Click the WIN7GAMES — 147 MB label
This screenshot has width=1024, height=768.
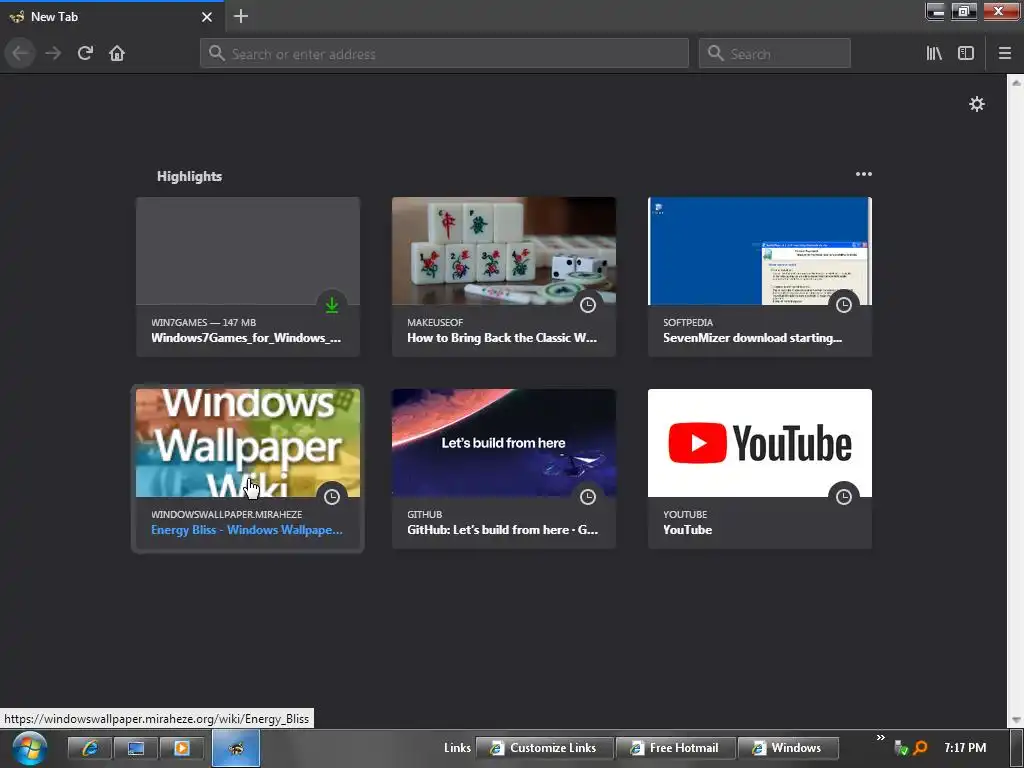point(204,323)
